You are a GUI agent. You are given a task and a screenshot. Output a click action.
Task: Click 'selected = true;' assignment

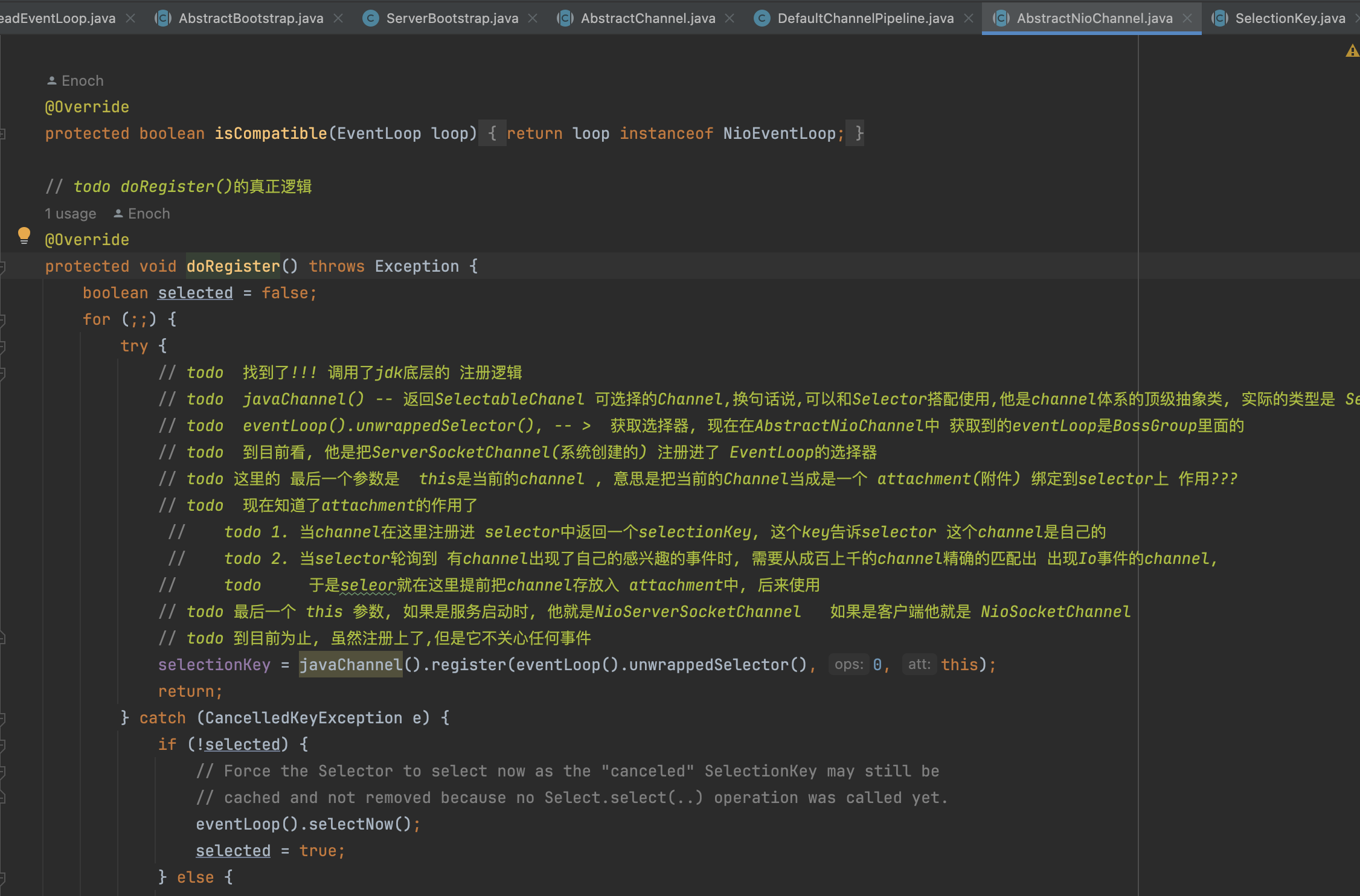[271, 851]
